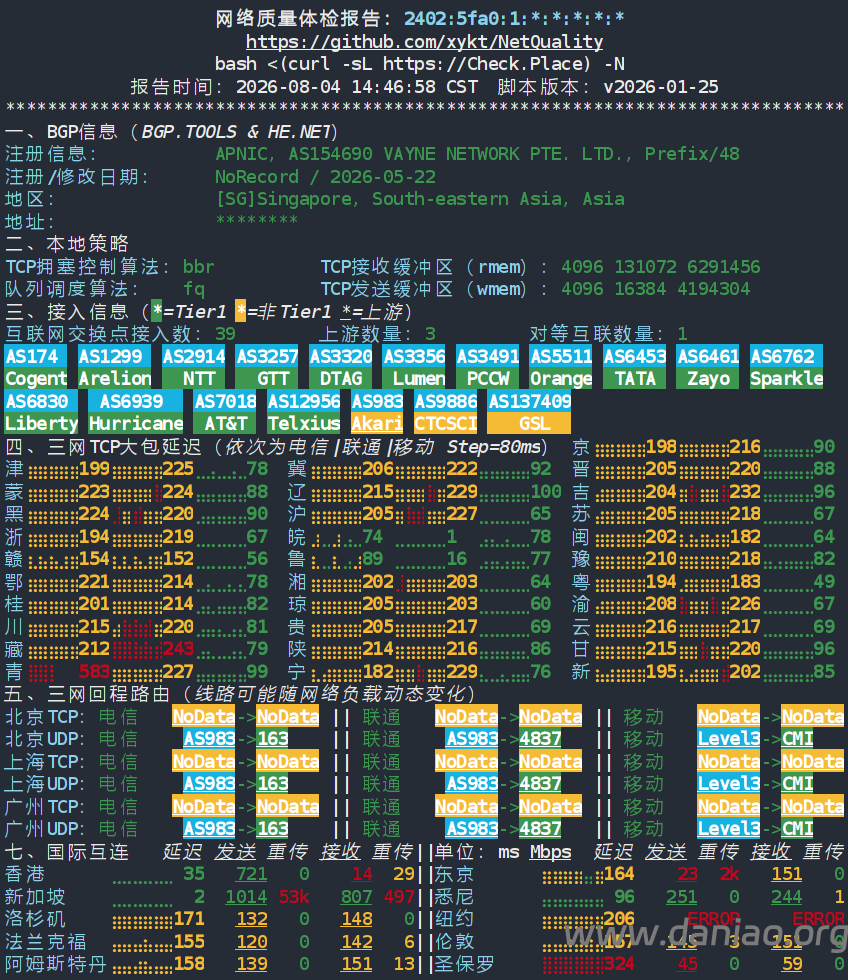Click the AS6453 TATA badge
The image size is (848, 980).
coord(634,367)
